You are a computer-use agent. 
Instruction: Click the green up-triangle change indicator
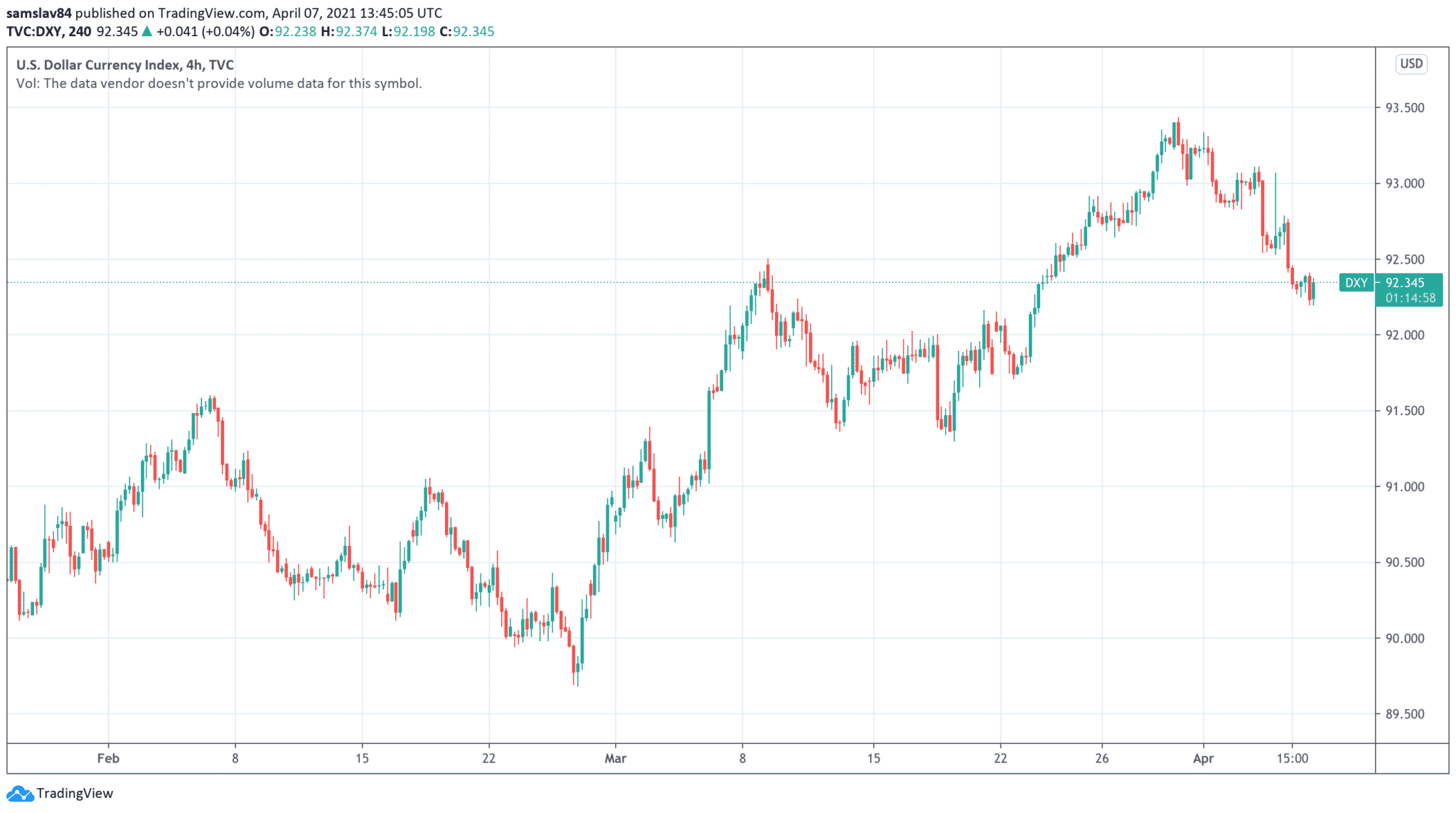pyautogui.click(x=147, y=31)
